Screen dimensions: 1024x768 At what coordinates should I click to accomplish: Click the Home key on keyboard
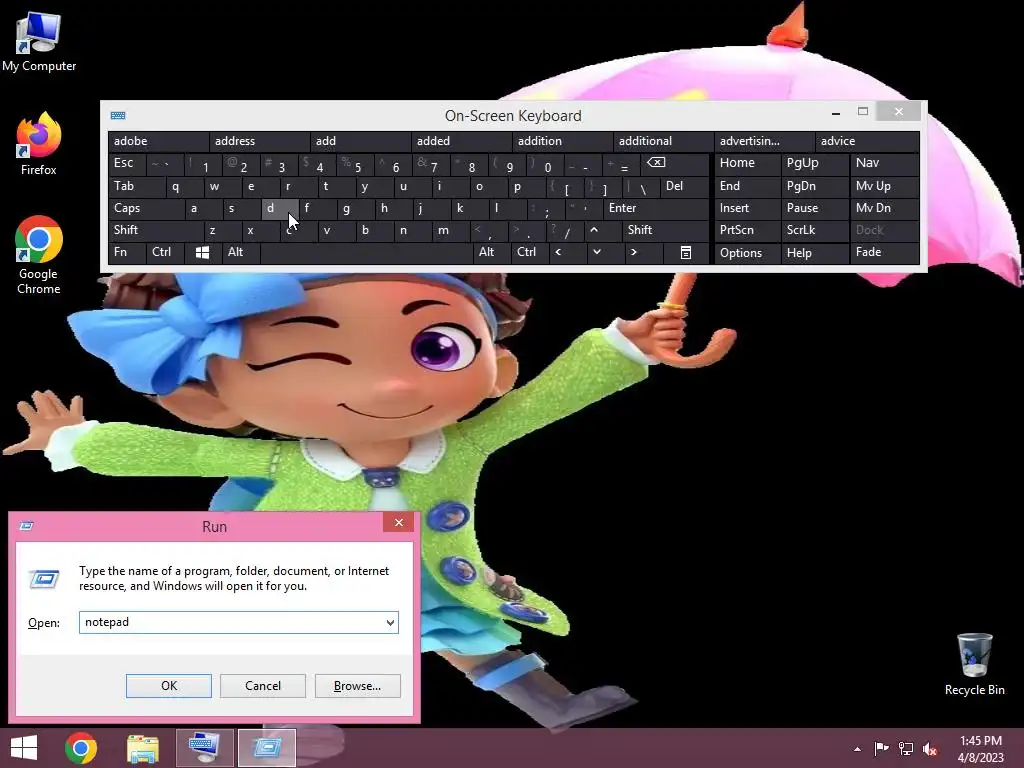pyautogui.click(x=747, y=163)
